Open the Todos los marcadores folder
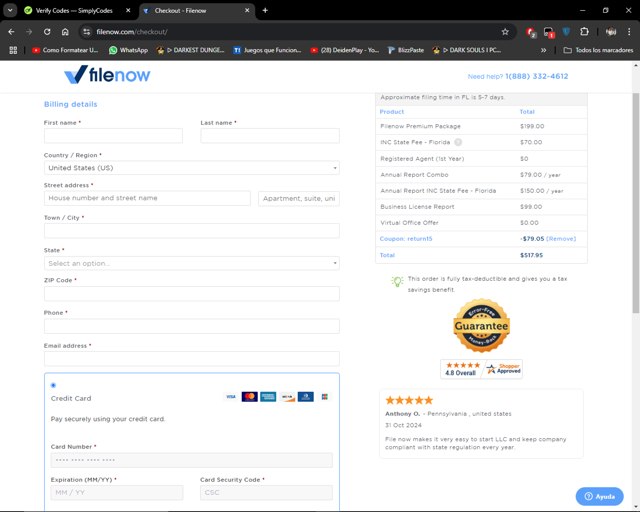This screenshot has width=640, height=512. 598,50
